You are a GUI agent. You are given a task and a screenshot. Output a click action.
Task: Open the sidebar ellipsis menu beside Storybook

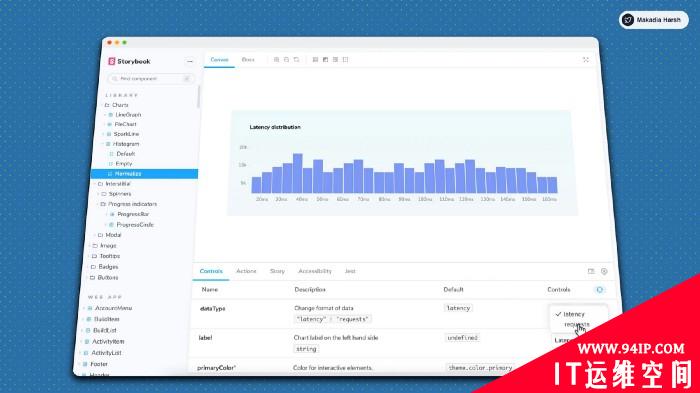click(x=190, y=62)
